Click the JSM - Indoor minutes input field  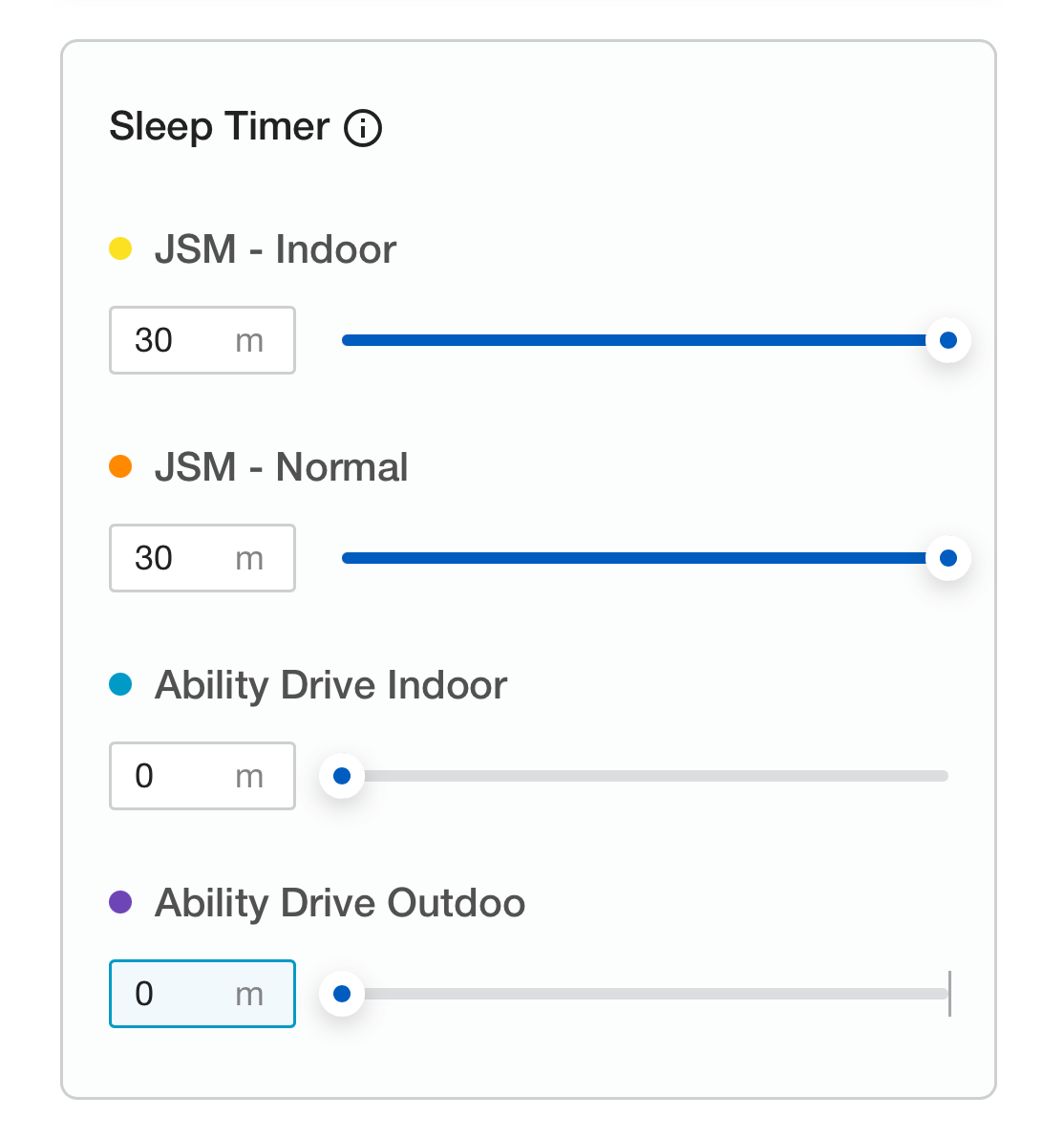(181, 340)
